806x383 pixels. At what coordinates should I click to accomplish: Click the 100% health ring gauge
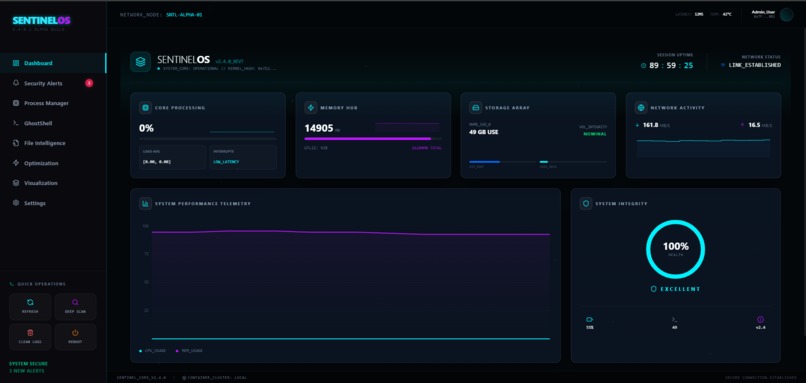click(675, 249)
